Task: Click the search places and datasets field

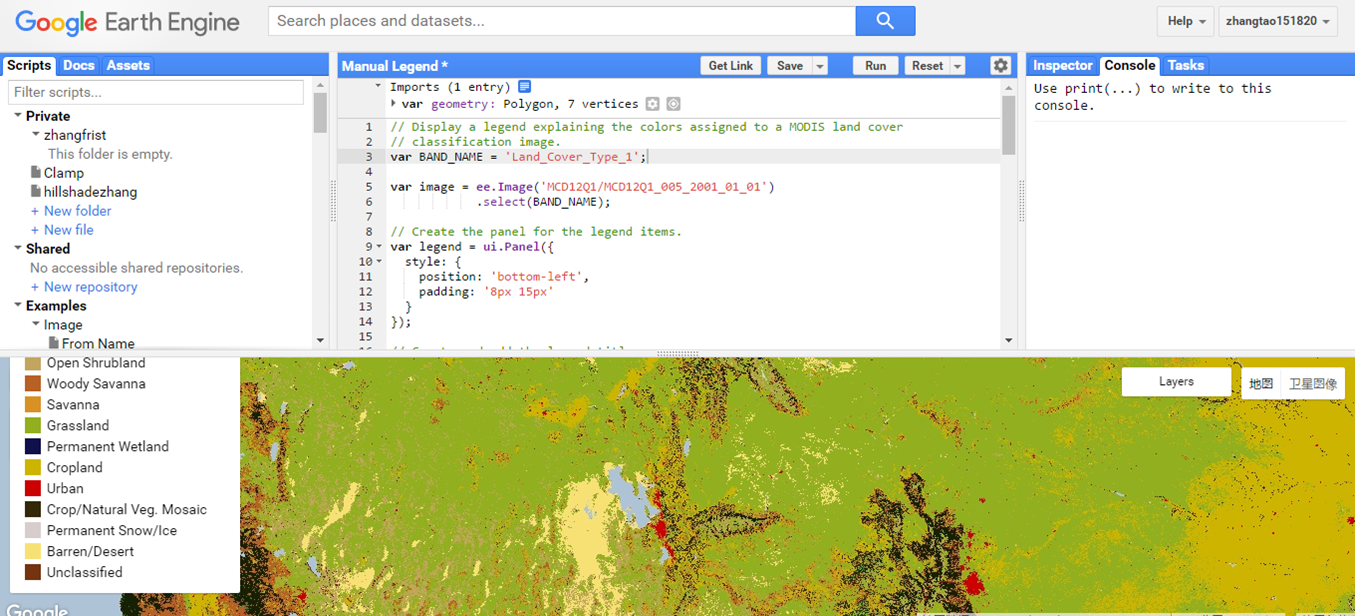Action: coord(561,21)
